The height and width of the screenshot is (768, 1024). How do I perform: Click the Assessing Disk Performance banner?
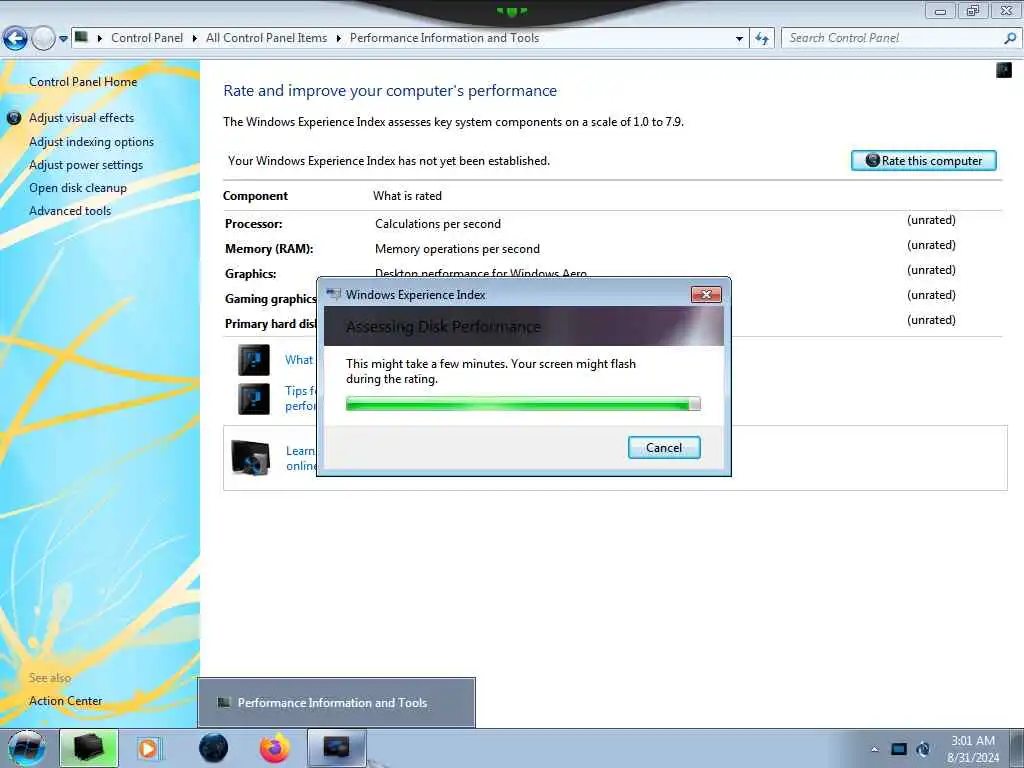click(524, 326)
